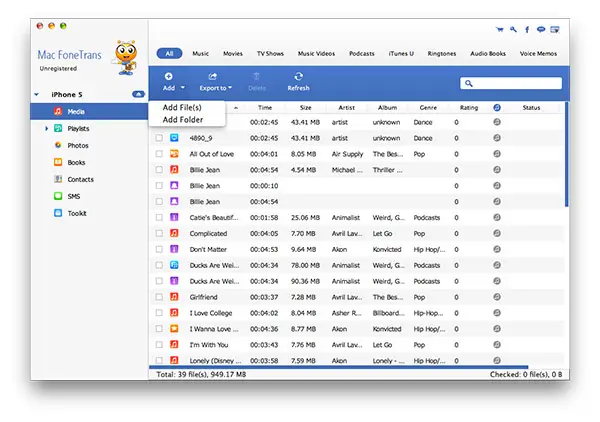Click the Export to icon
This screenshot has width=600, height=422.
click(x=213, y=77)
